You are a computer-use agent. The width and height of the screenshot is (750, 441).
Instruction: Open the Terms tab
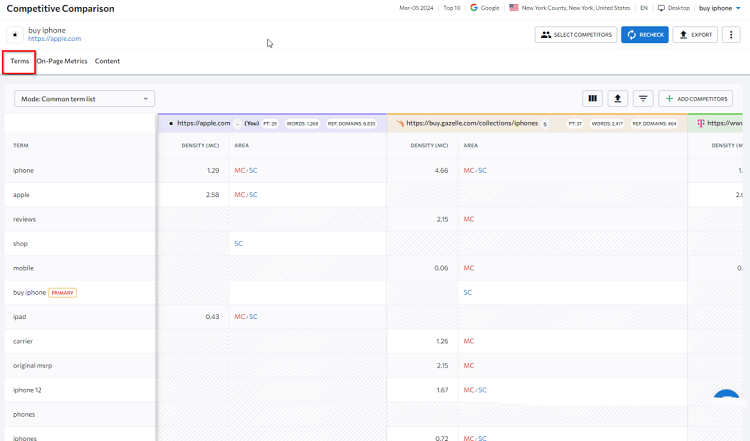tap(20, 61)
